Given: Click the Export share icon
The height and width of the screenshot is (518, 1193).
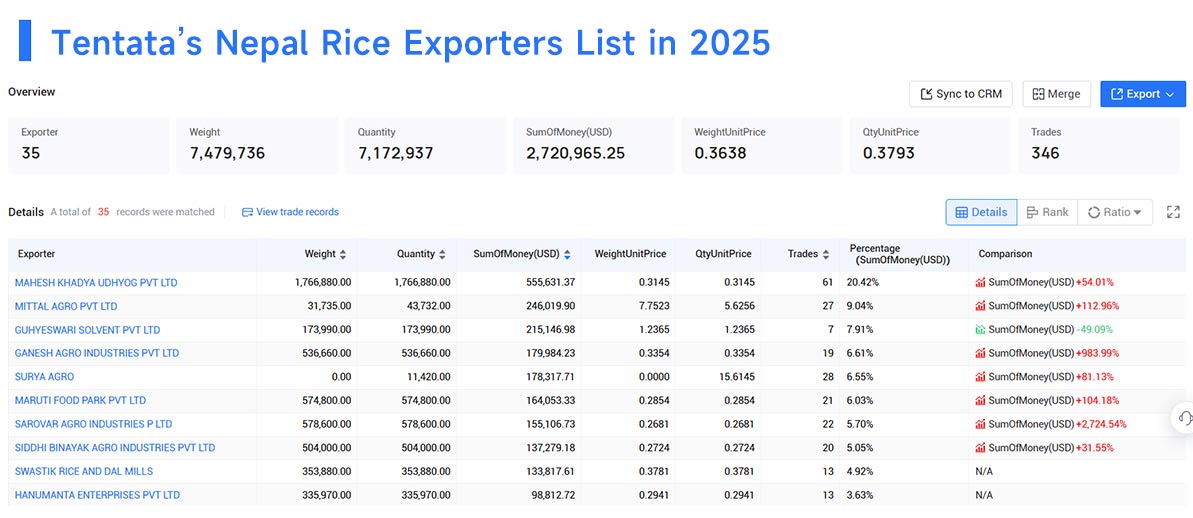Looking at the screenshot, I should pos(1117,94).
